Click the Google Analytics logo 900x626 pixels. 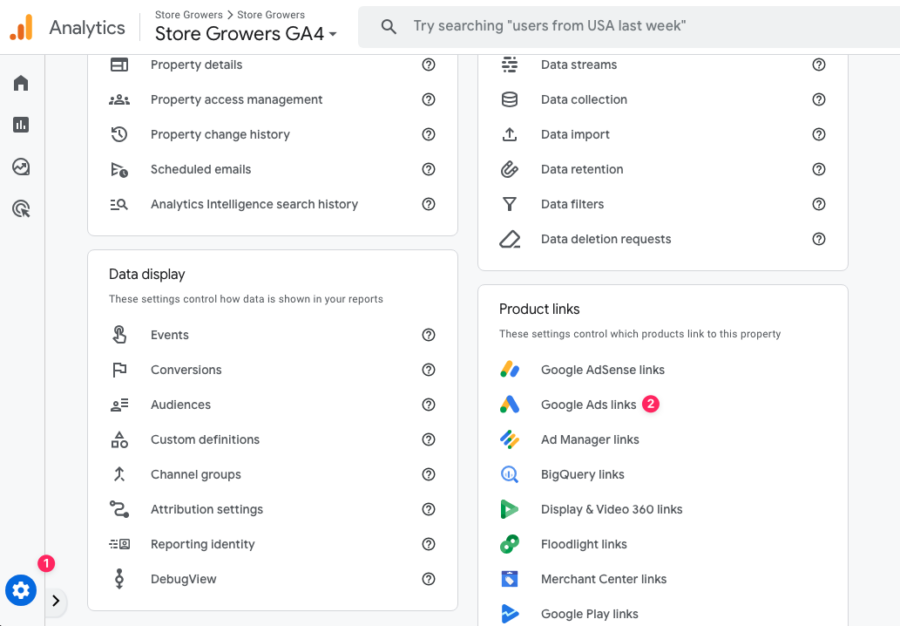[x=21, y=27]
